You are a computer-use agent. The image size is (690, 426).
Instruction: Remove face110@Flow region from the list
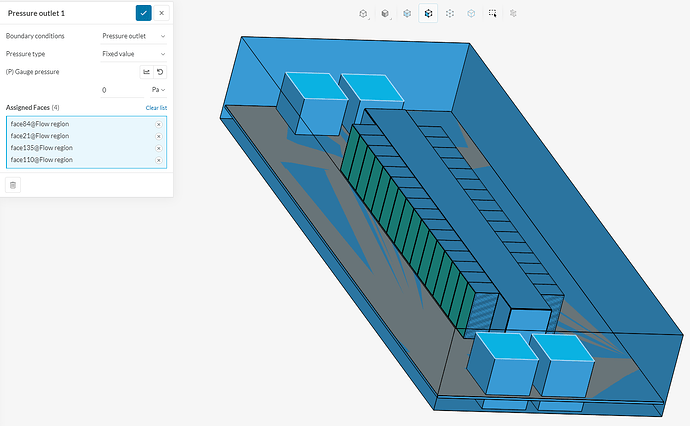tap(158, 160)
